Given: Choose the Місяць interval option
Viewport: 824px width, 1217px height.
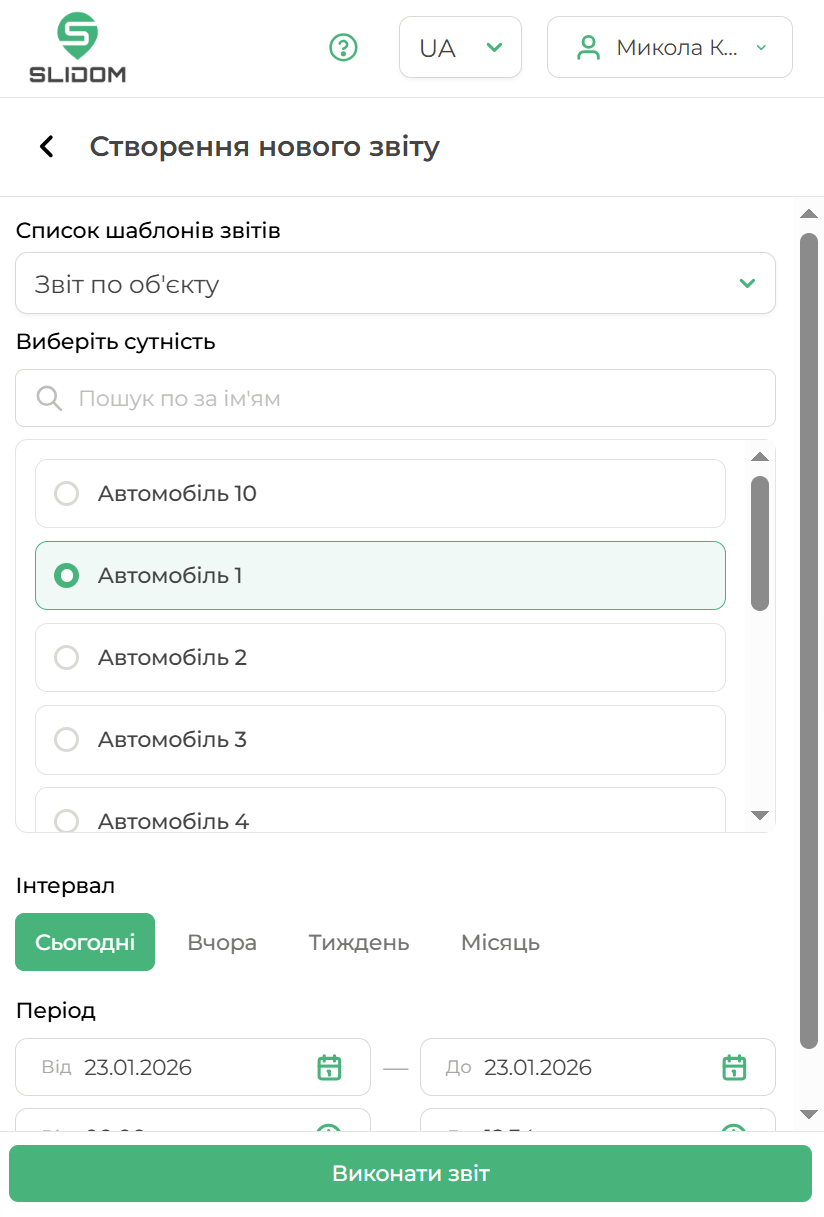Looking at the screenshot, I should point(500,942).
